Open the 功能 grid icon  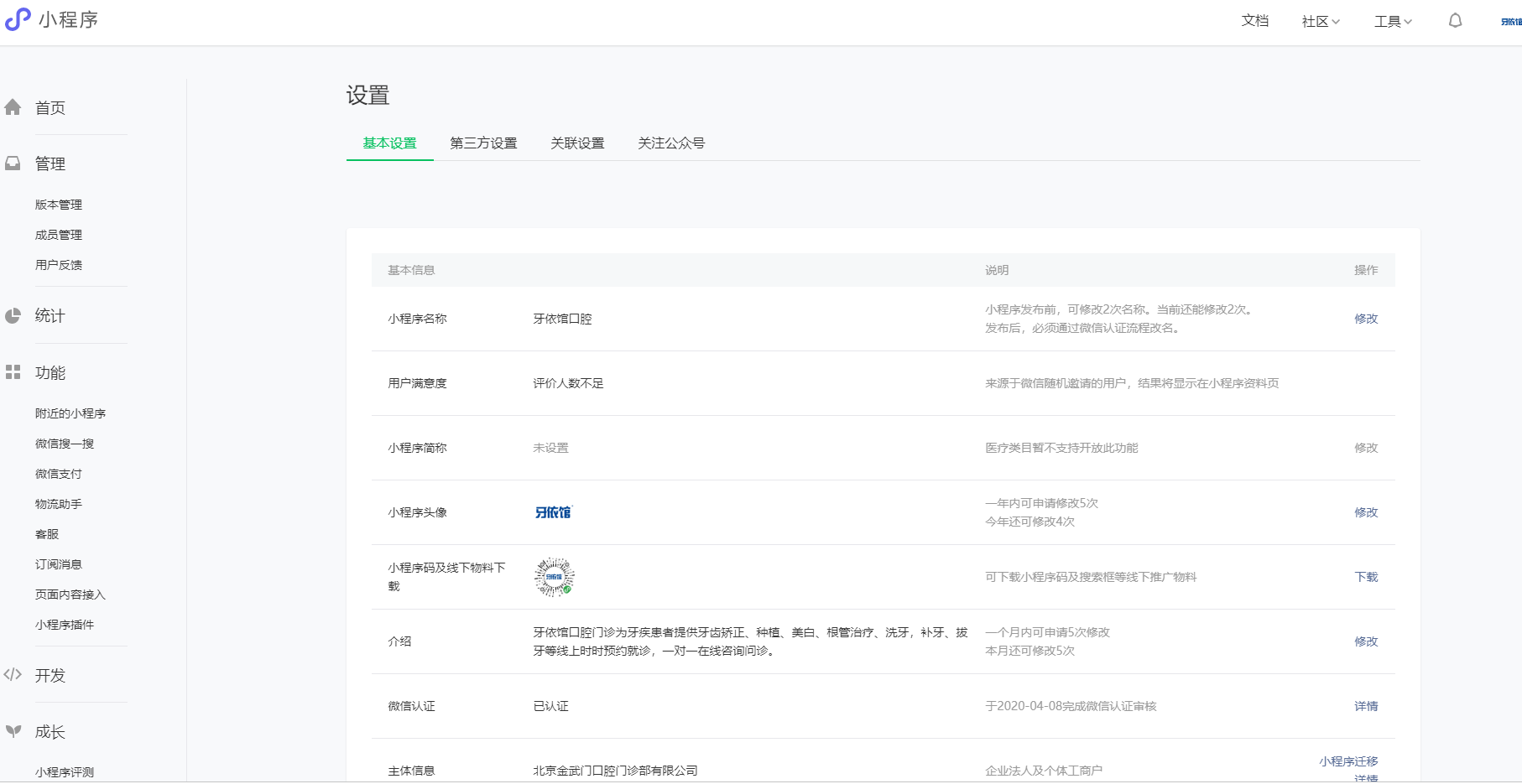click(x=13, y=372)
